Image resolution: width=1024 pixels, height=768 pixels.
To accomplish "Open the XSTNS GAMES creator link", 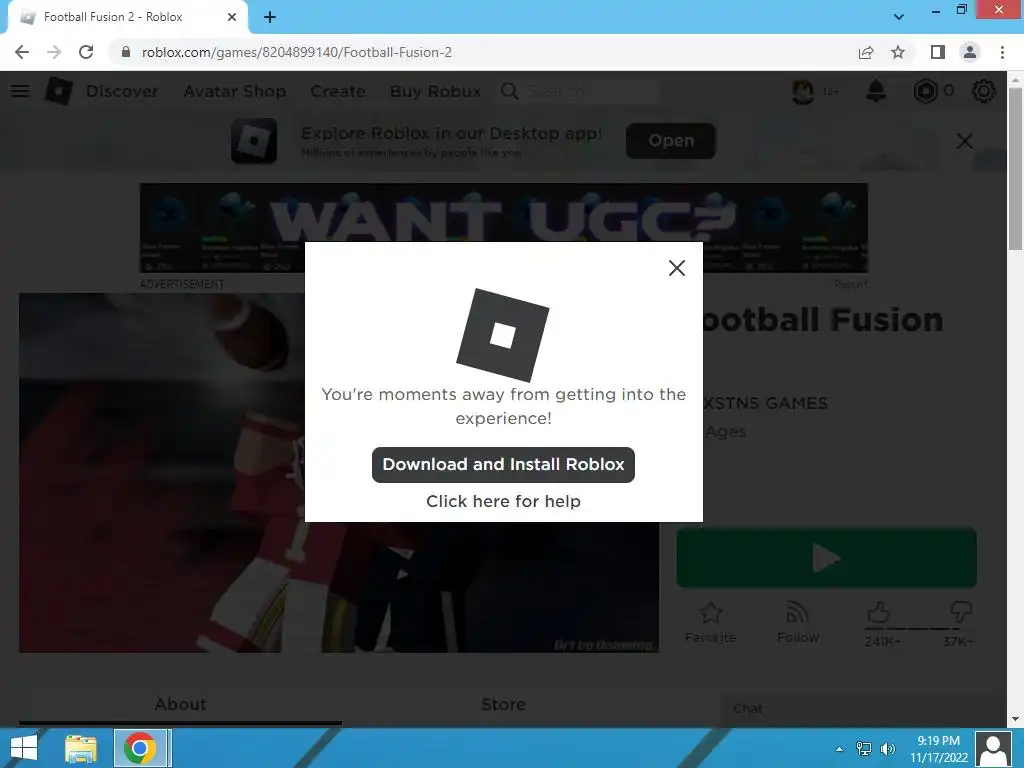I will [765, 403].
